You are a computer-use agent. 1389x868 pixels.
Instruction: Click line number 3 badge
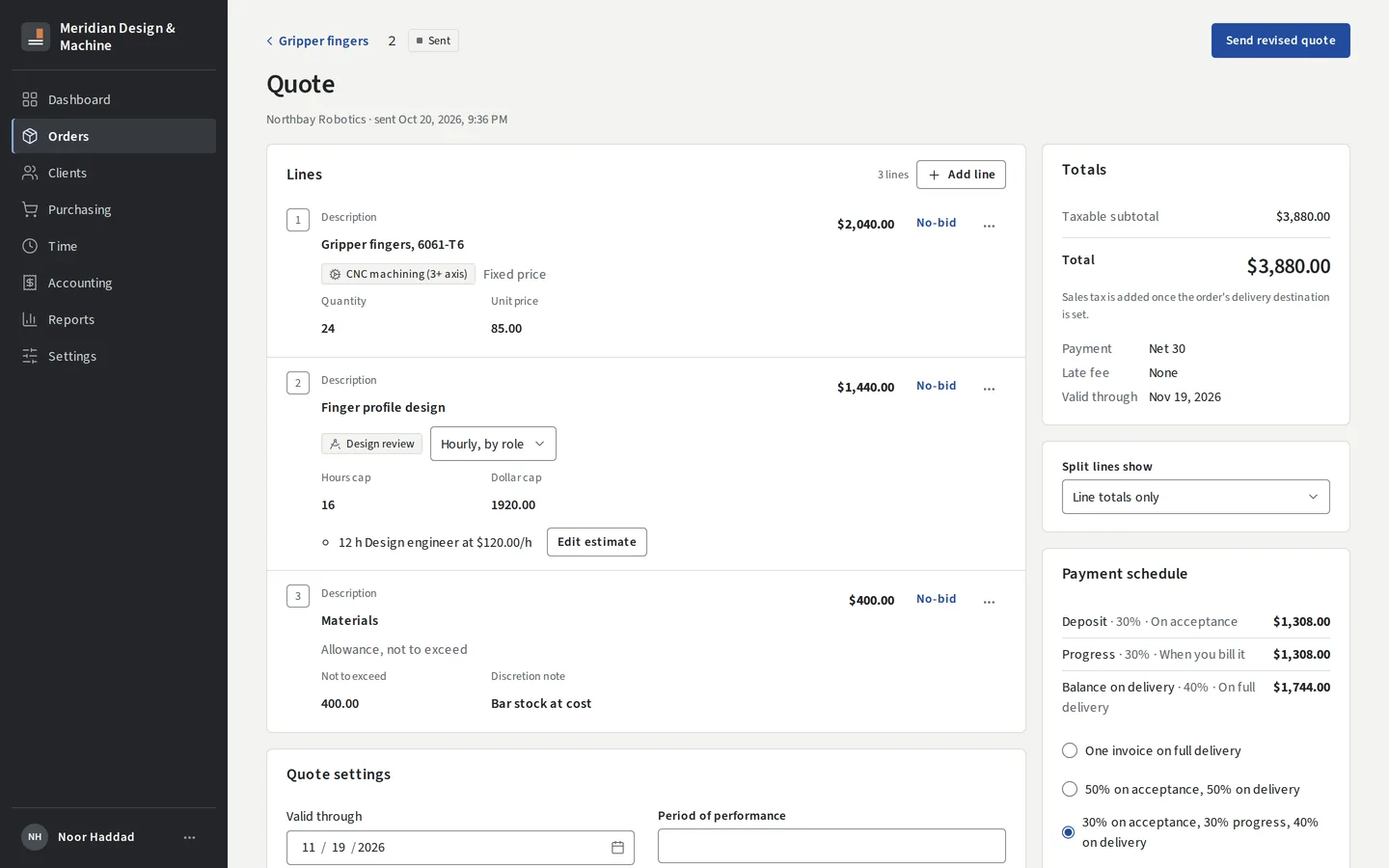tap(298, 596)
